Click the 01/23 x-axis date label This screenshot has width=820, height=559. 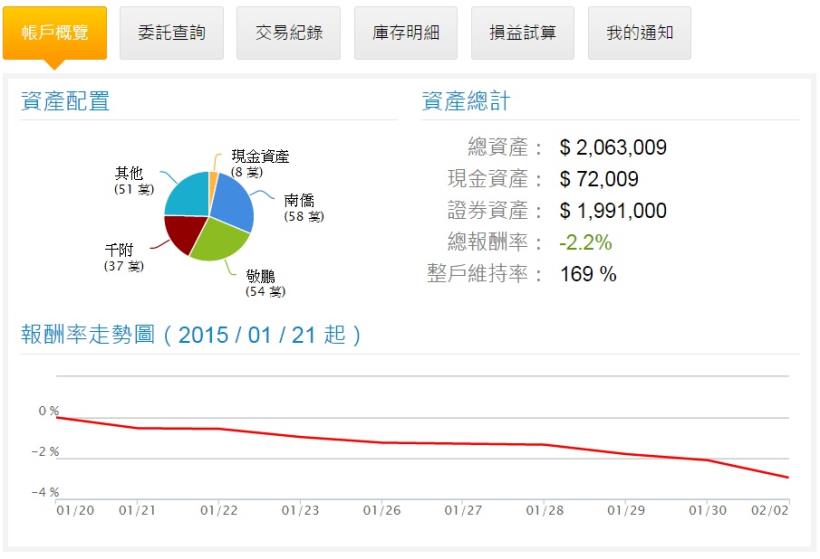tap(300, 510)
